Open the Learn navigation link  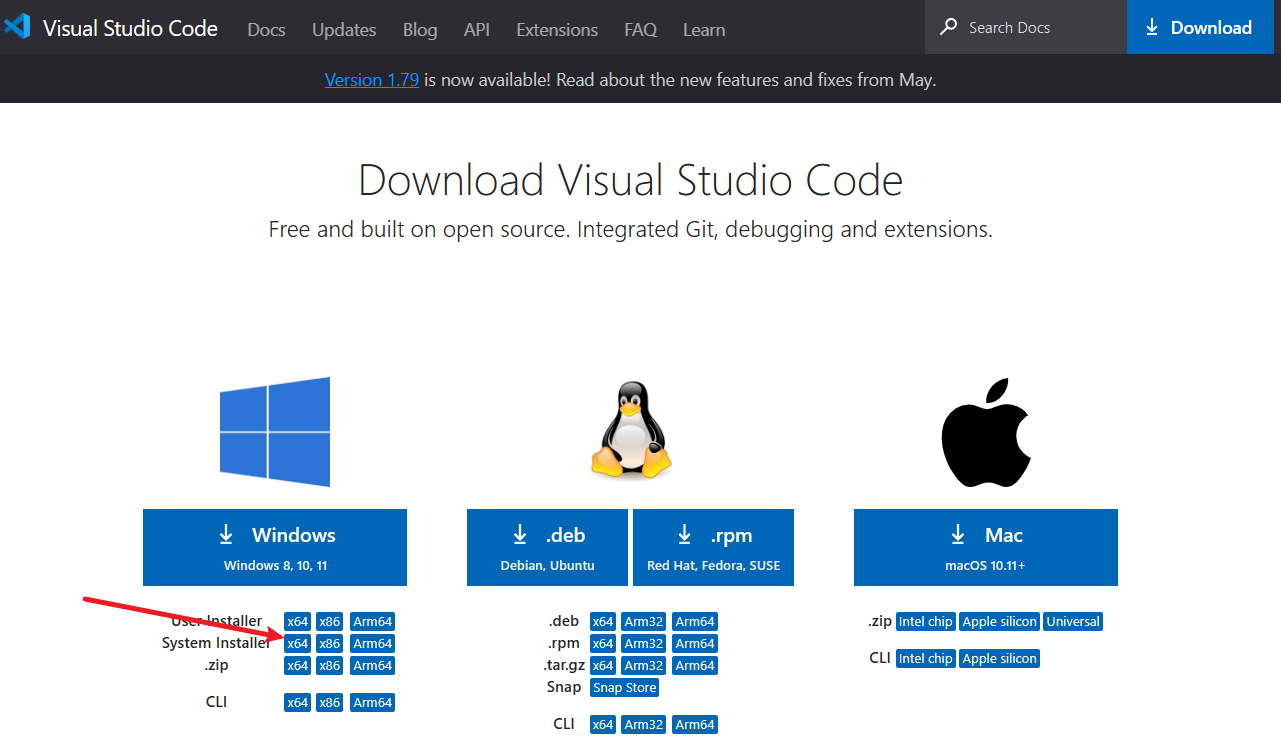[x=704, y=29]
